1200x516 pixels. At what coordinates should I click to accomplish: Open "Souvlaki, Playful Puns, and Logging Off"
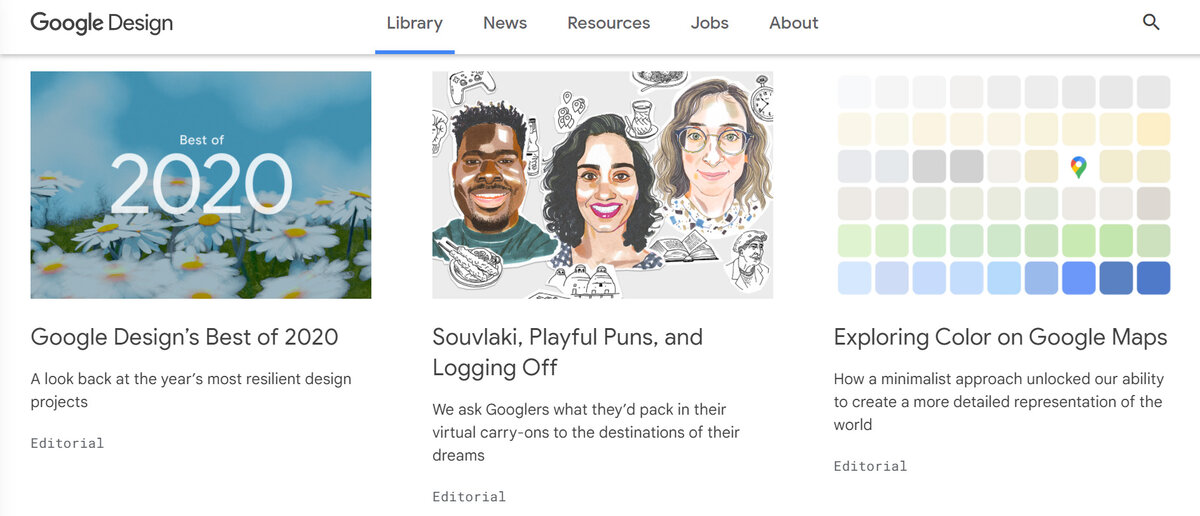click(x=568, y=352)
